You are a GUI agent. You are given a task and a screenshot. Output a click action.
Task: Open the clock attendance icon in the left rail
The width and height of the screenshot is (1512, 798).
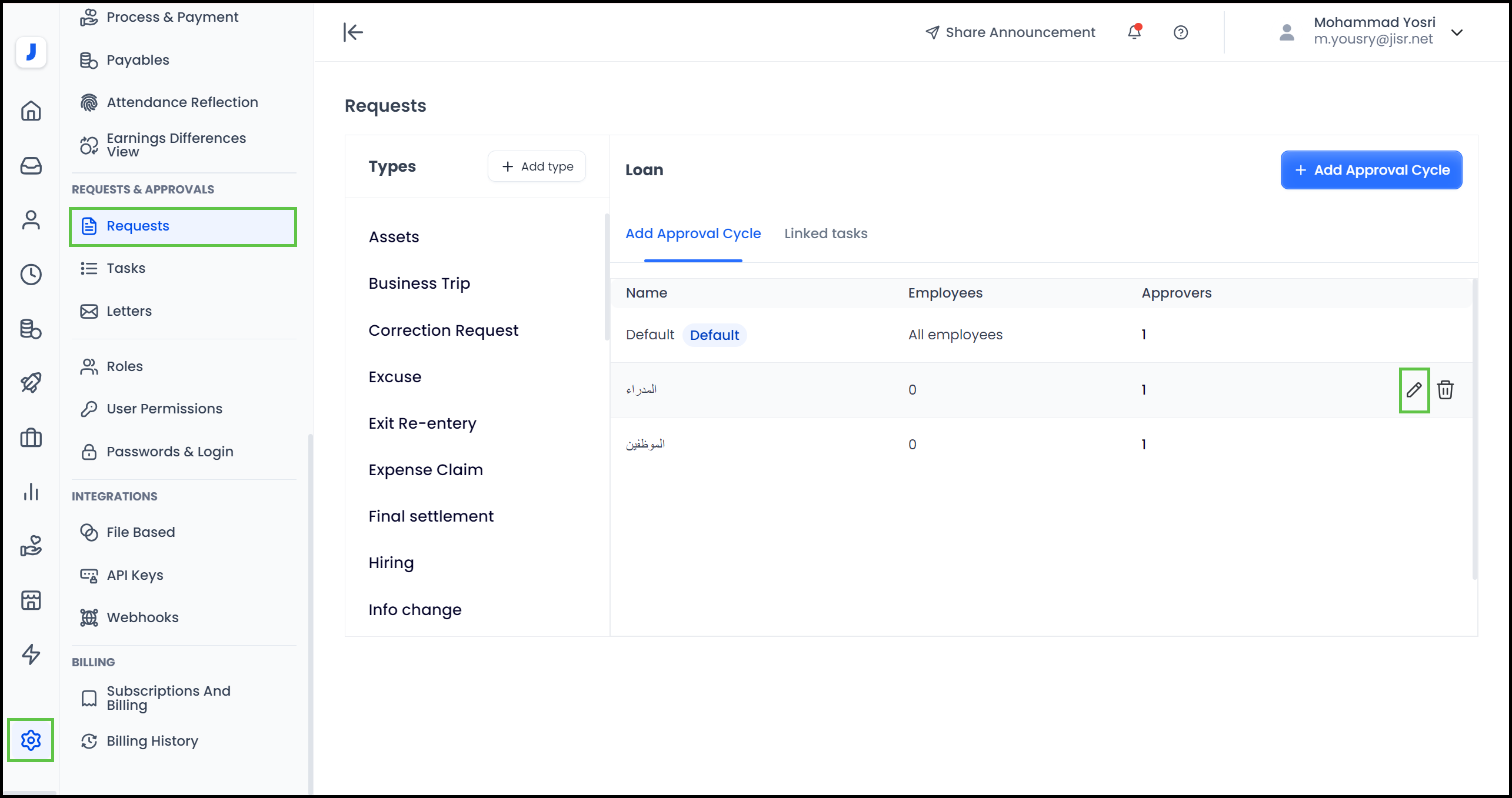(31, 275)
